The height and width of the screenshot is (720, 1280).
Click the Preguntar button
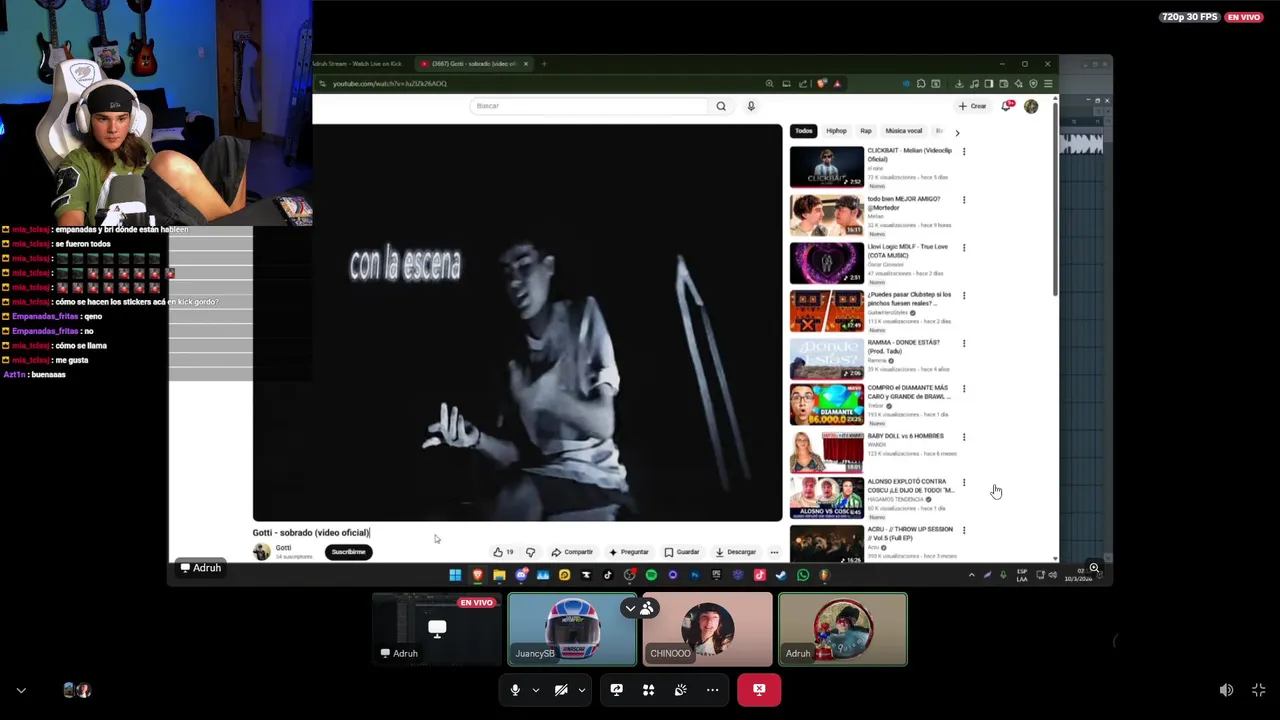pyautogui.click(x=628, y=552)
